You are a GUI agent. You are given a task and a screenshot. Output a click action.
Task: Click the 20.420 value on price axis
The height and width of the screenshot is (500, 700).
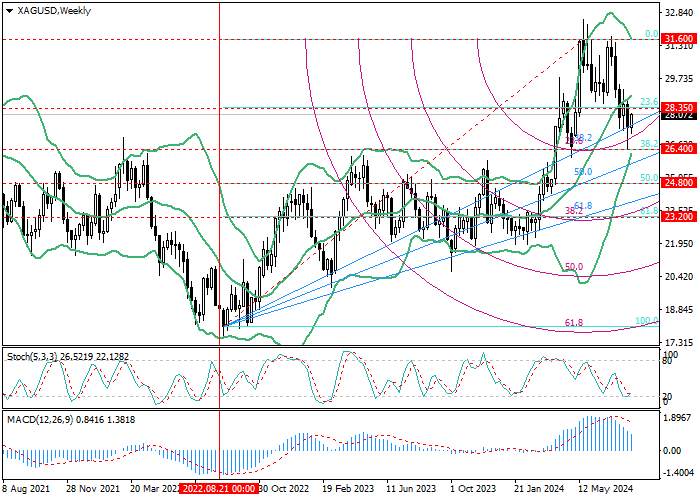[x=679, y=277]
